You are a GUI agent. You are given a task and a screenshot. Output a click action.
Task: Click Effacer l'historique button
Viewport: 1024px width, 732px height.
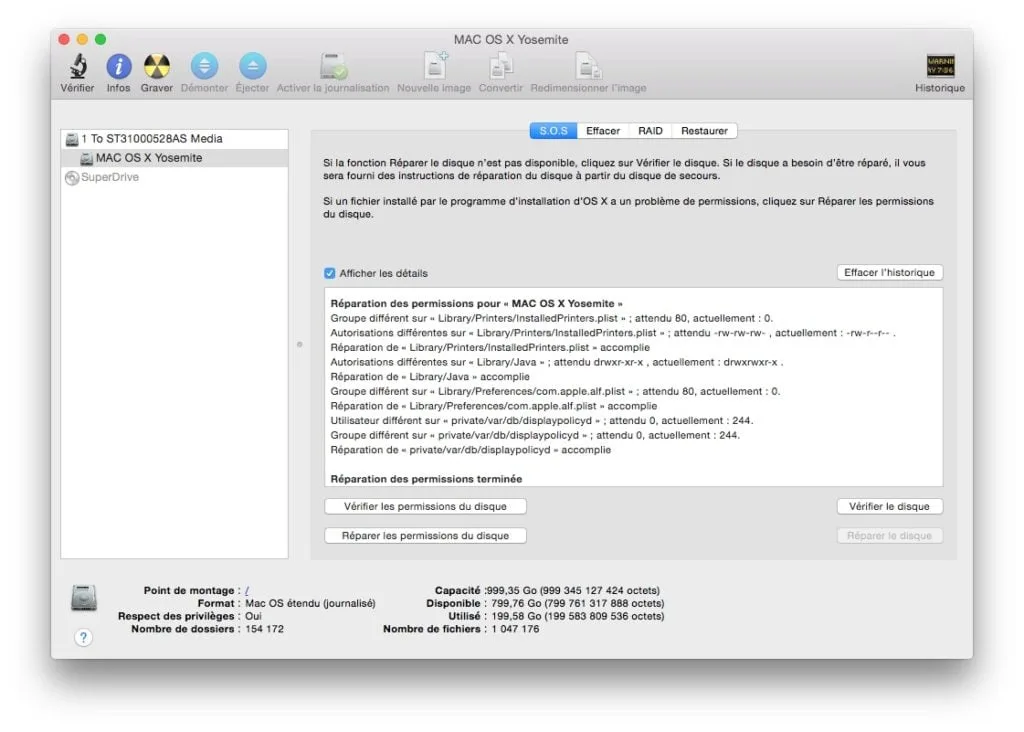click(889, 272)
